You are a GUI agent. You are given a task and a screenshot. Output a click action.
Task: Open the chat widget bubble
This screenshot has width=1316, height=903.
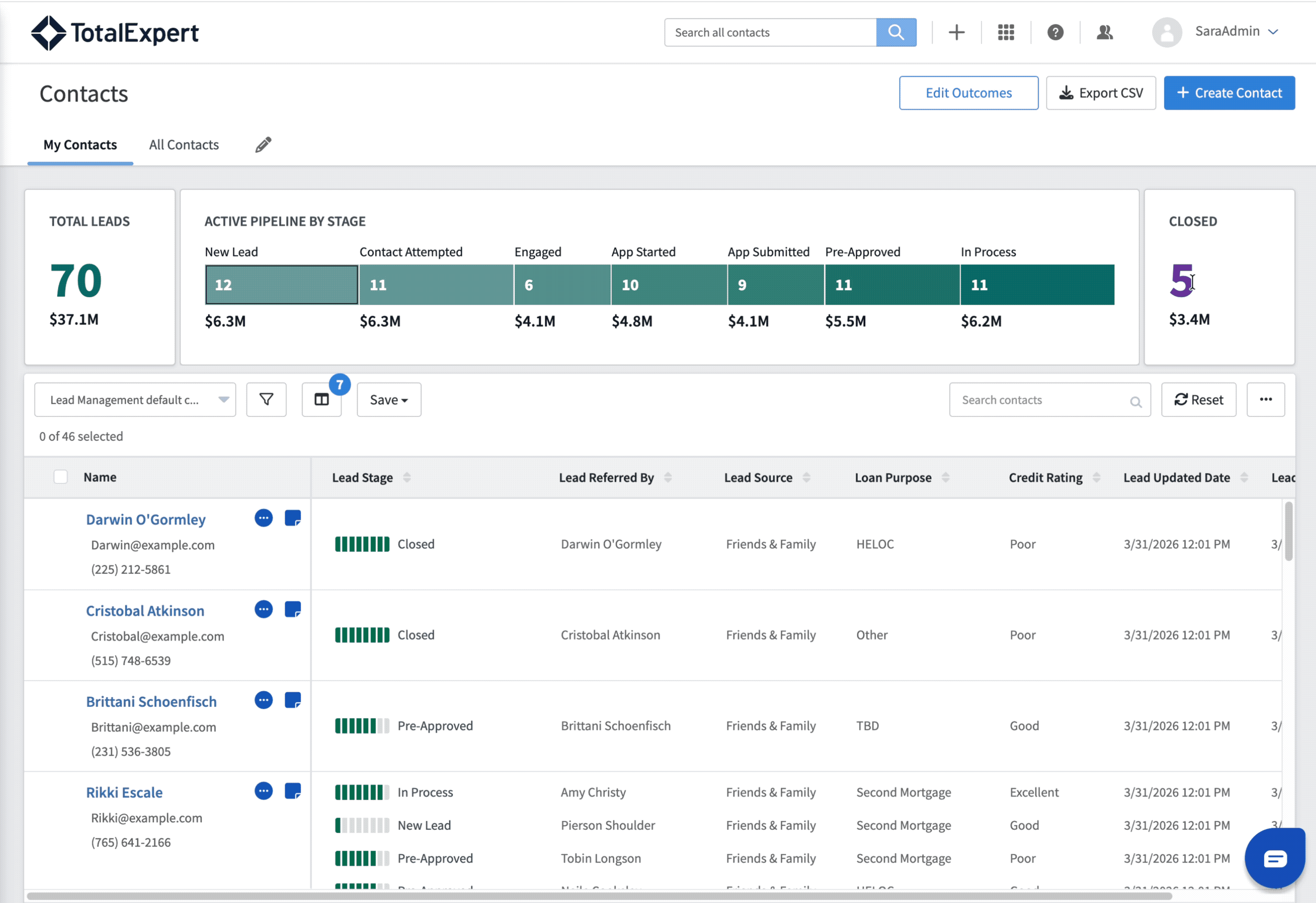tap(1274, 858)
